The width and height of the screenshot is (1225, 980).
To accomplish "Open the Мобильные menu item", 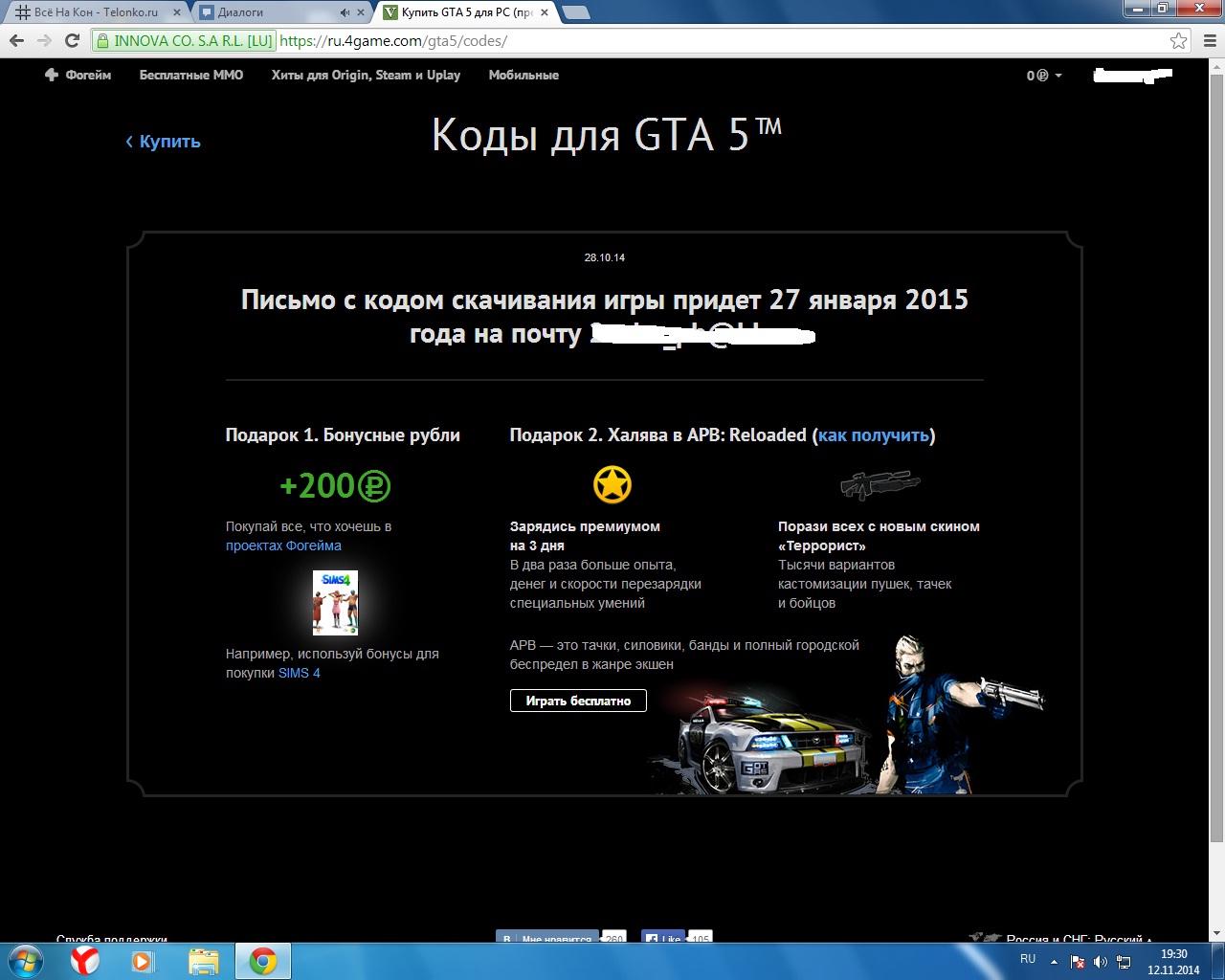I will (x=523, y=75).
